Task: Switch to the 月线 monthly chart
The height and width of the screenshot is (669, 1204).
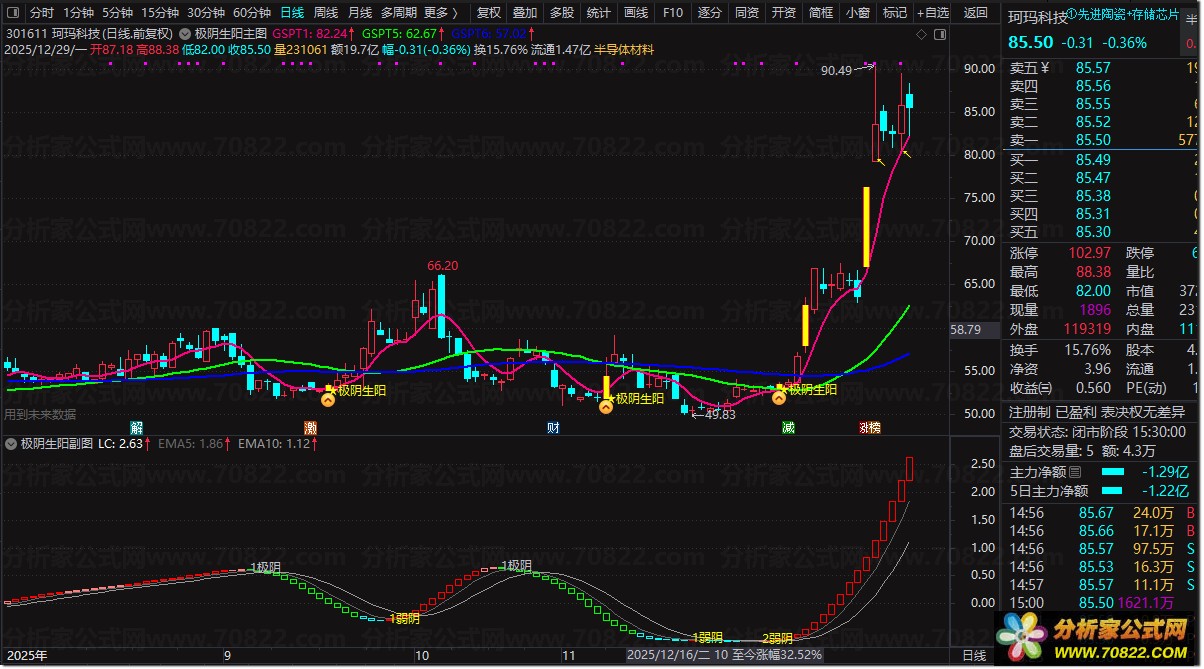Action: [360, 13]
